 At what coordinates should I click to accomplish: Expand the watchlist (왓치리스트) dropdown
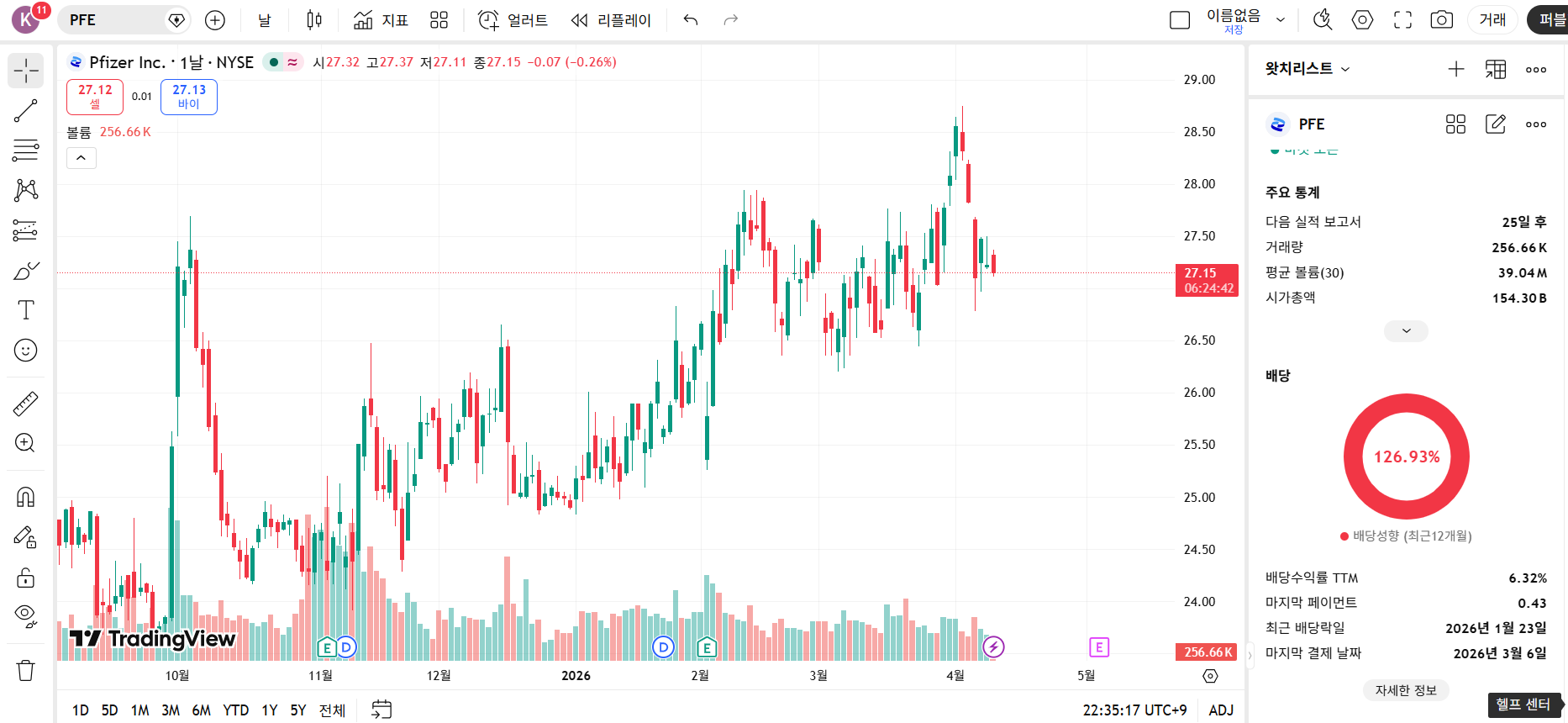[1308, 69]
